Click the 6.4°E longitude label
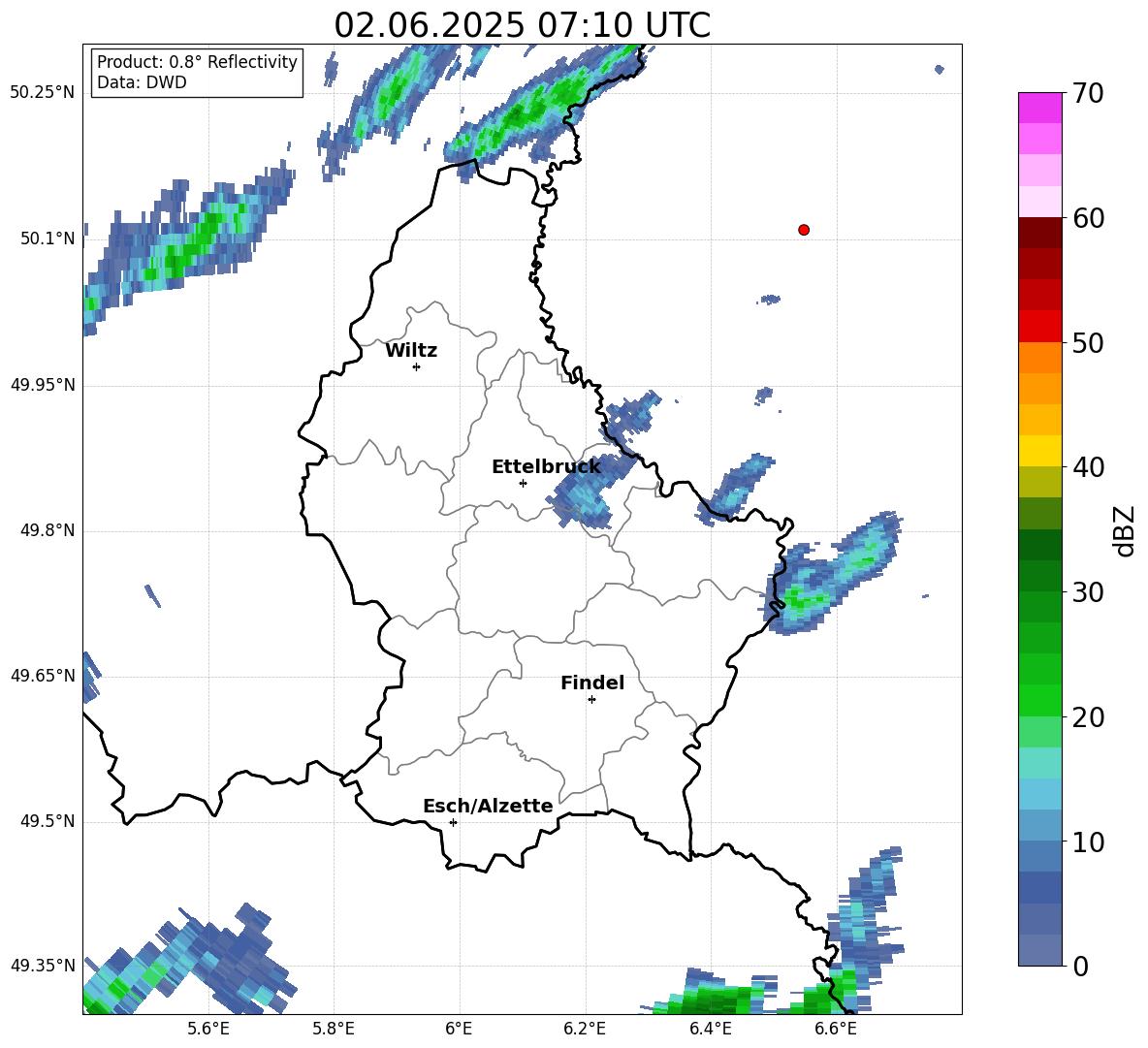 (711, 1029)
